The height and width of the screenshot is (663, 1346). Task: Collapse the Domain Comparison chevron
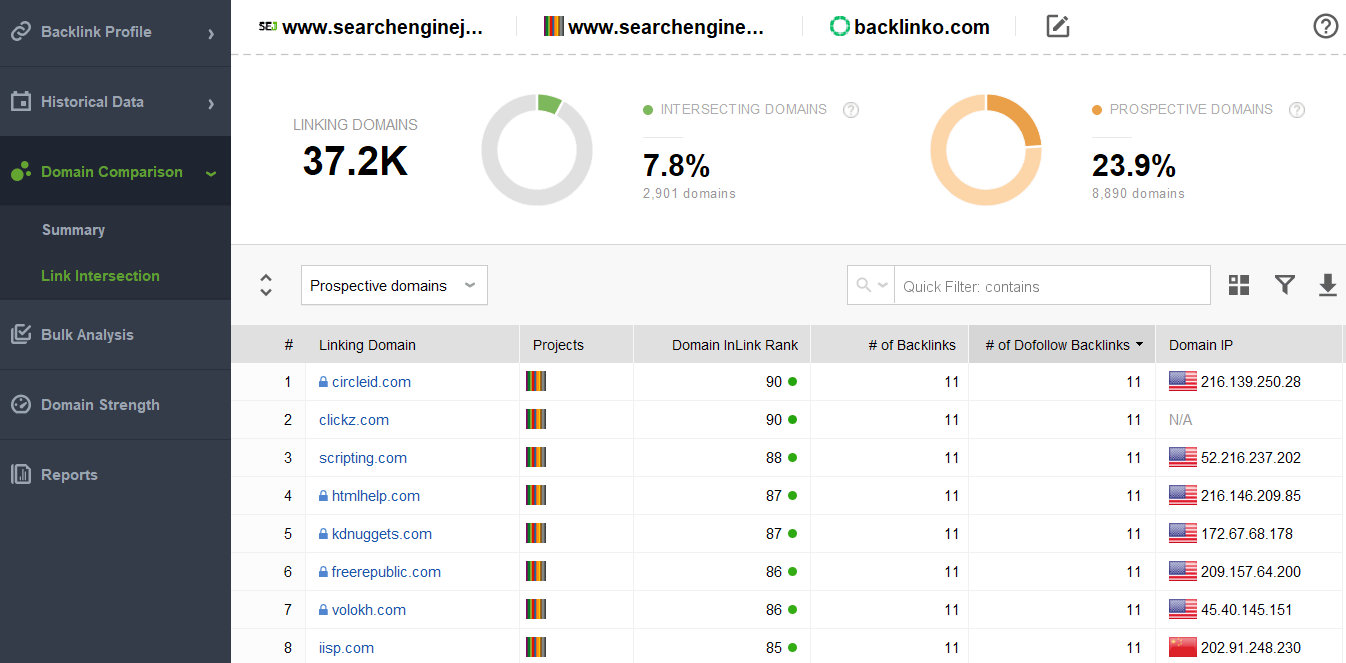click(211, 173)
